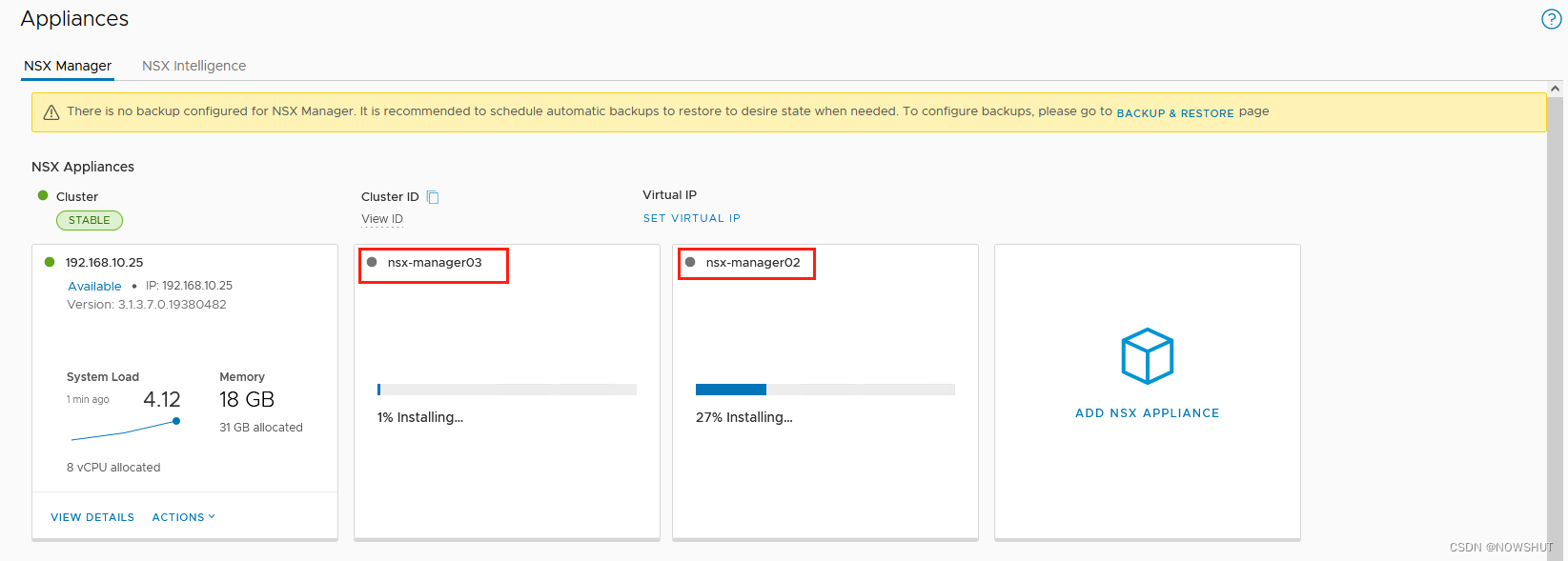Click SET VIRTUAL IP link
This screenshot has height=561, width=1568.
click(x=692, y=218)
